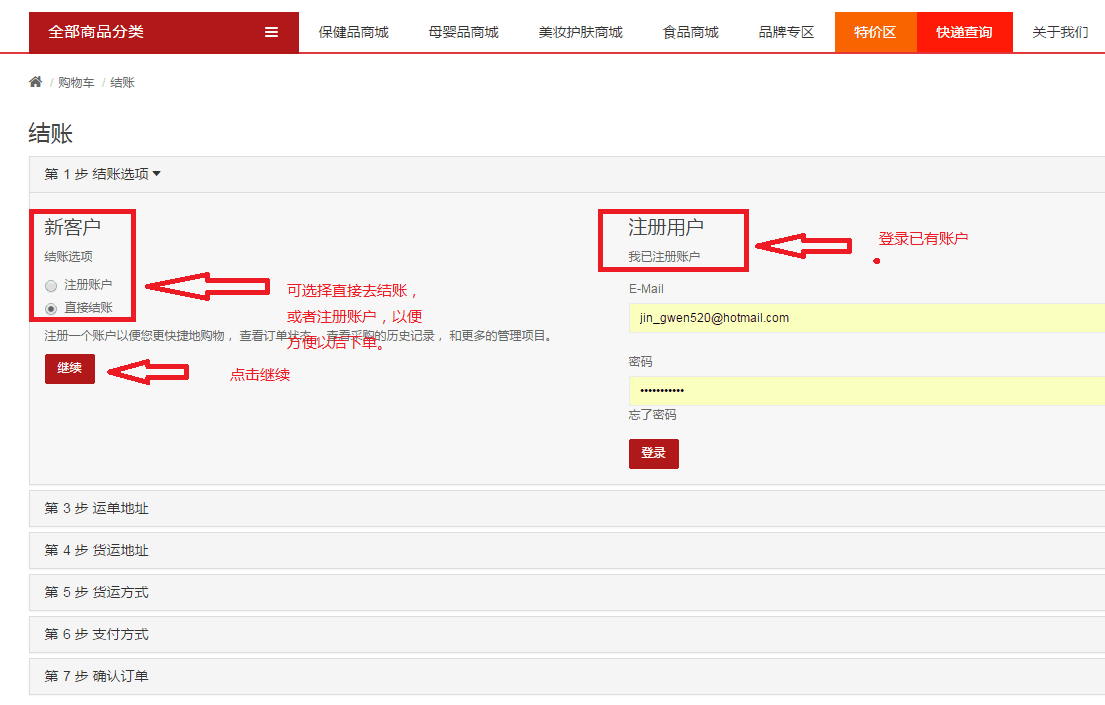Select the 注册账户 radio option

(x=51, y=285)
